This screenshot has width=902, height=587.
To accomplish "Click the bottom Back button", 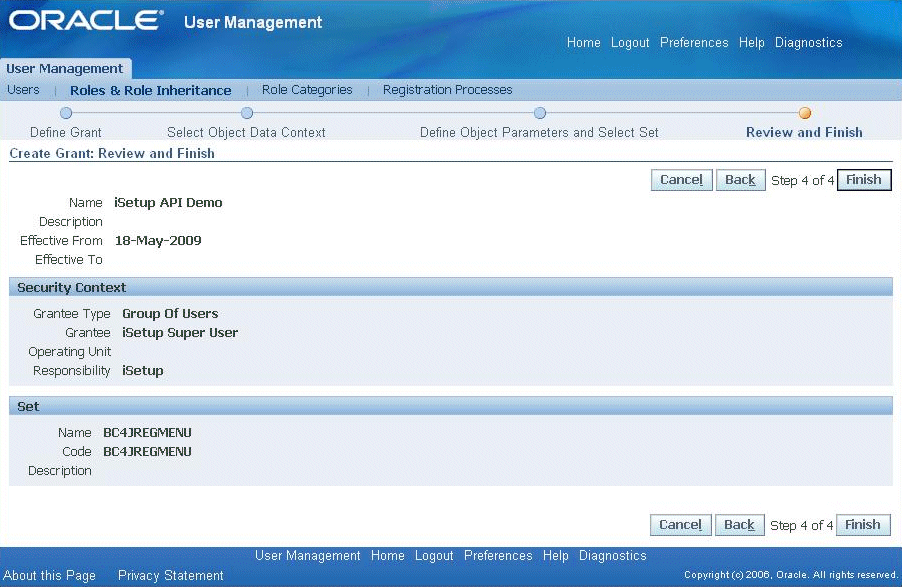I will (x=739, y=525).
